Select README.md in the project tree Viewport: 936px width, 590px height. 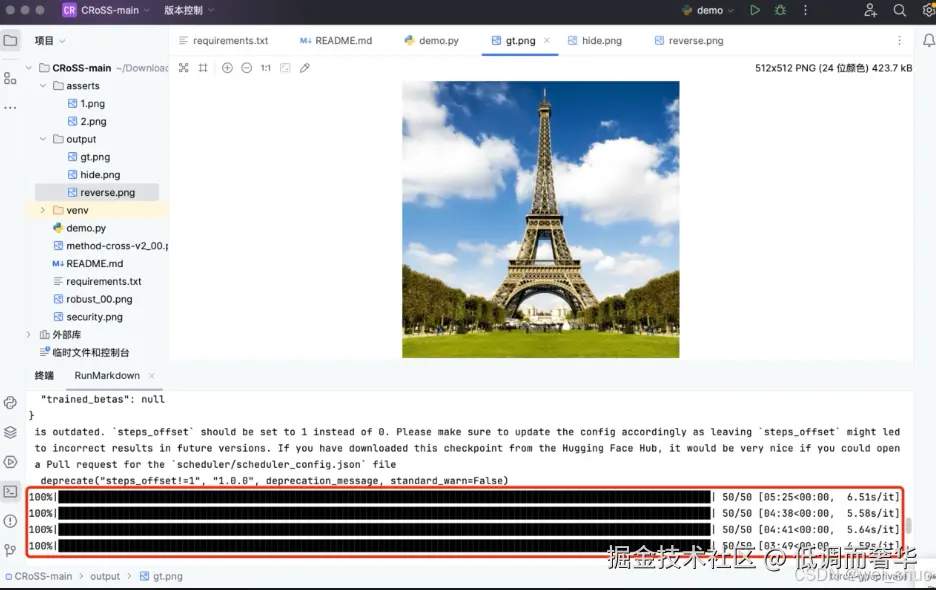[88, 263]
